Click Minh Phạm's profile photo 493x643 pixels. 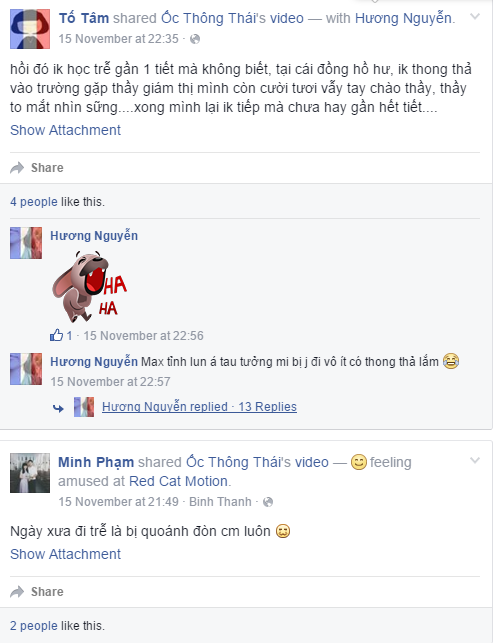[30, 473]
